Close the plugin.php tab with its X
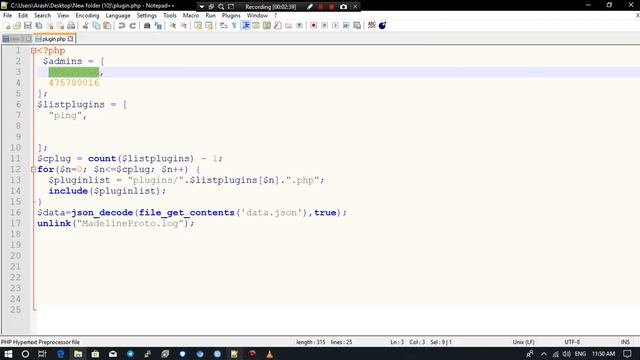This screenshot has height=360, width=640. (x=71, y=39)
